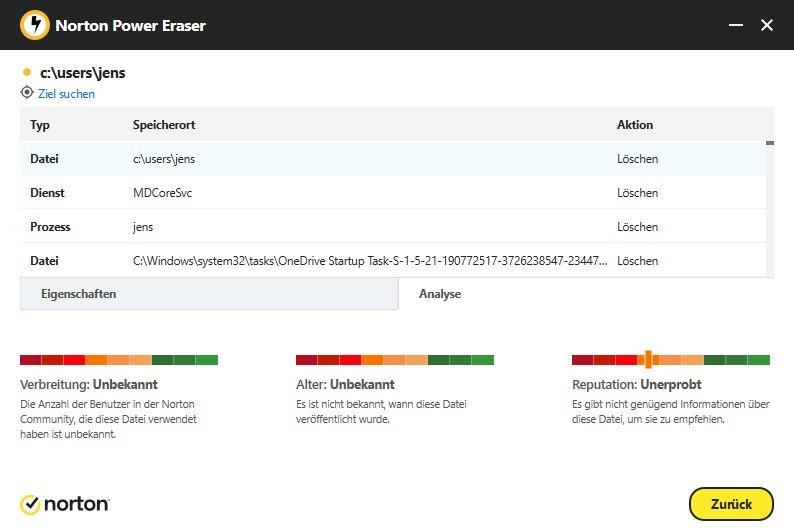Viewport: 794px width, 530px height.
Task: Click the Prozess type cell
Action: [x=50, y=226]
